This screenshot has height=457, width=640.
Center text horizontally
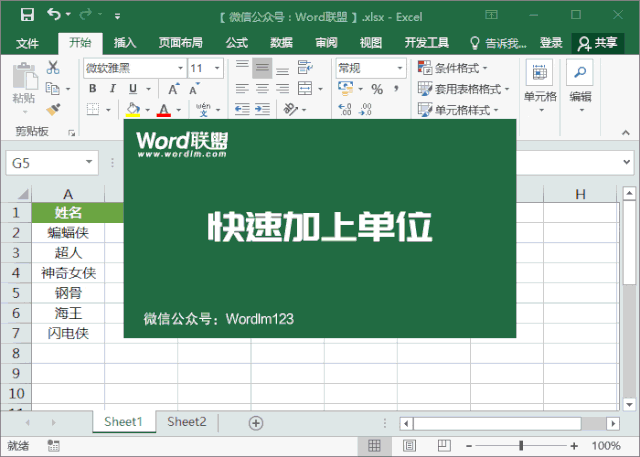[x=262, y=89]
